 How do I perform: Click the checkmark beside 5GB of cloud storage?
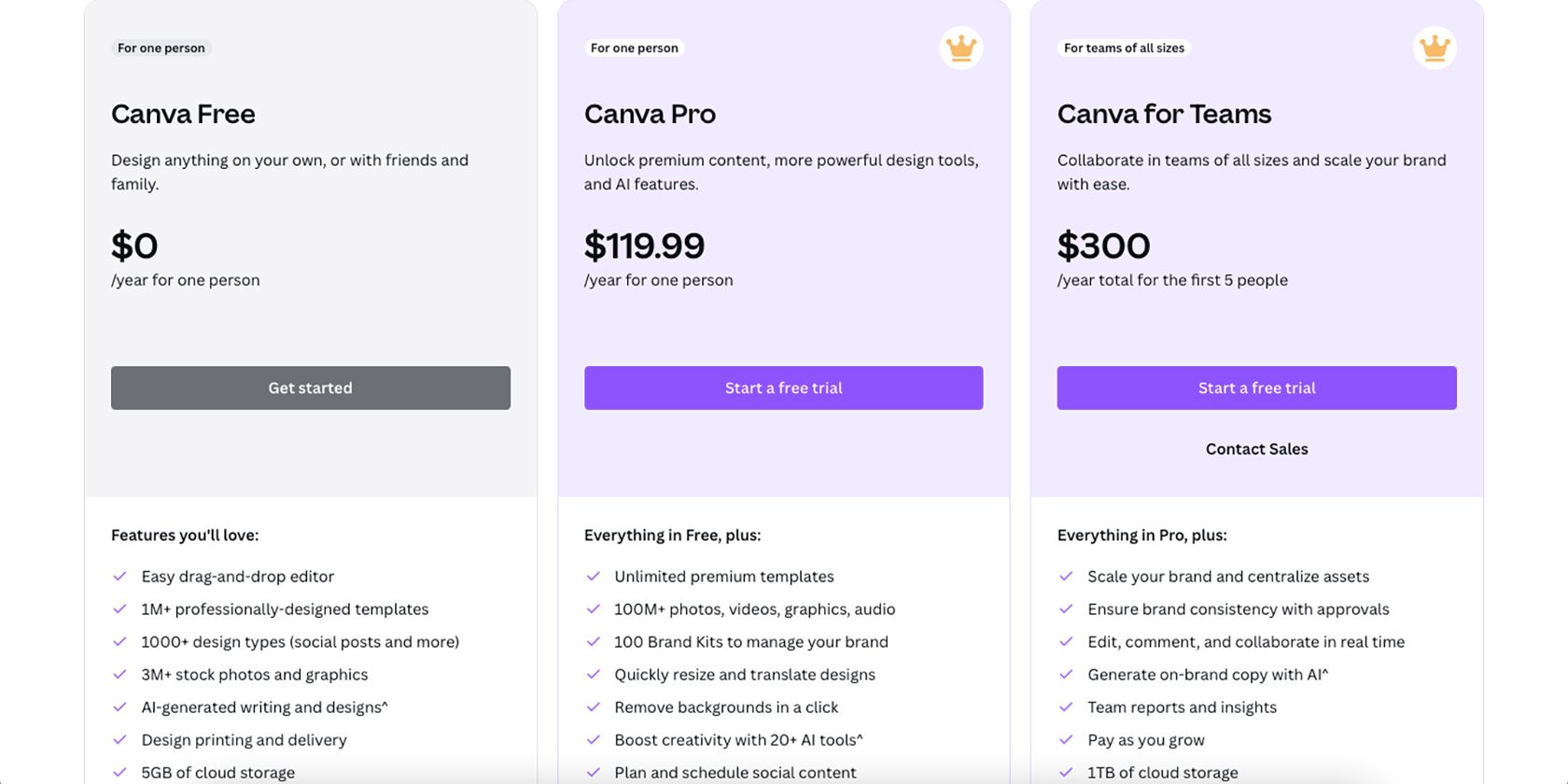(x=121, y=773)
